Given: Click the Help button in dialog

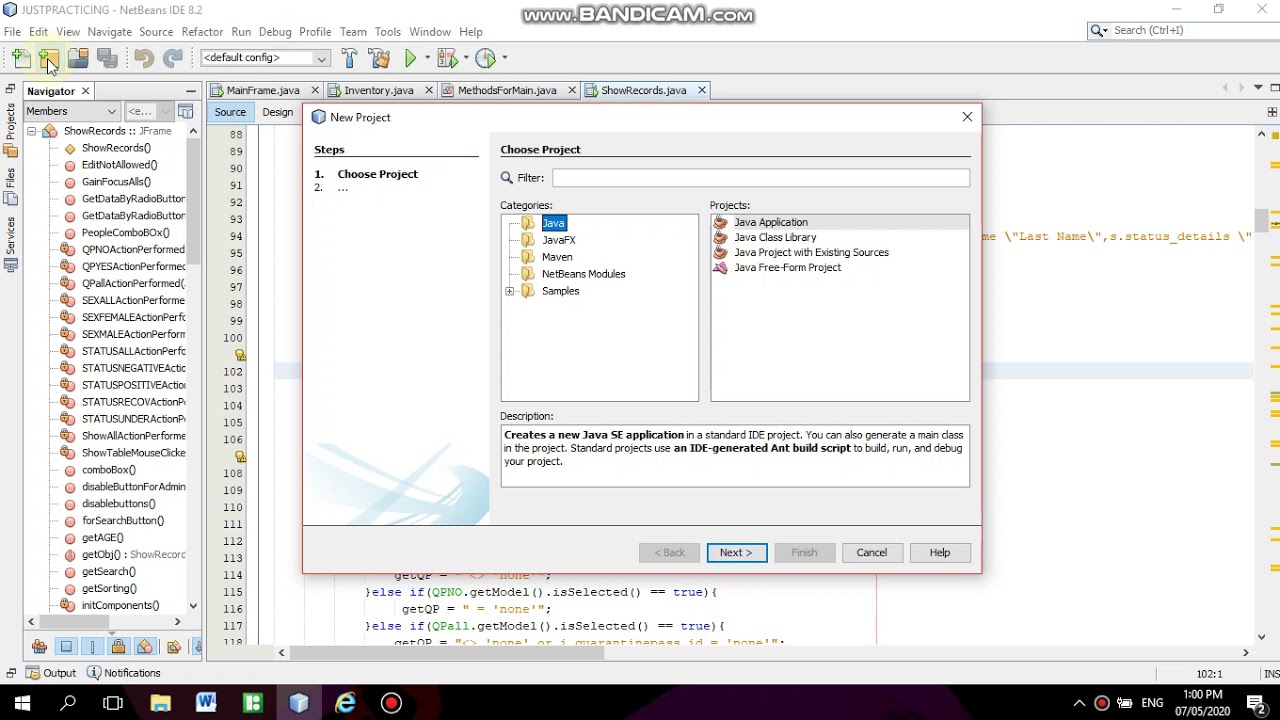Looking at the screenshot, I should (x=939, y=553).
